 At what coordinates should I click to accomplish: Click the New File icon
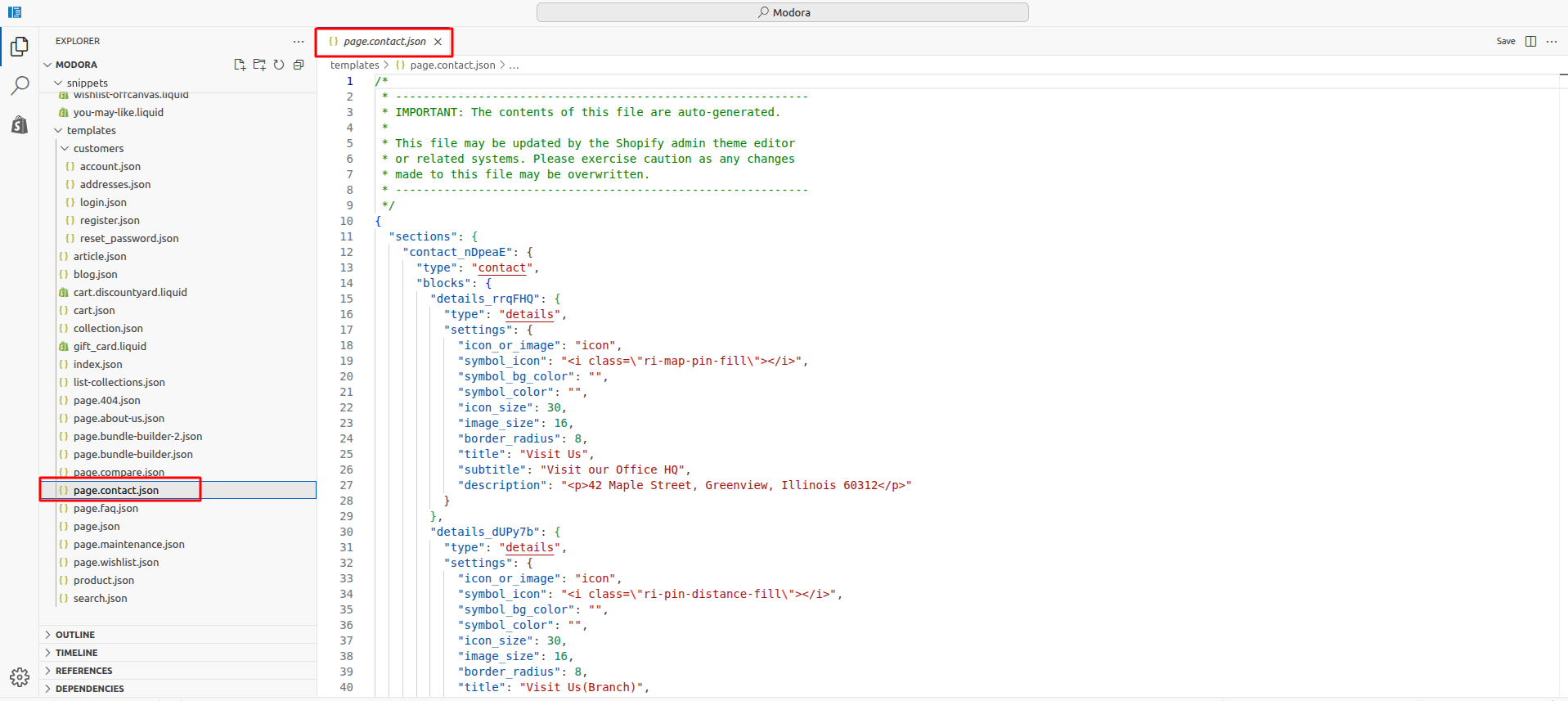pos(240,65)
